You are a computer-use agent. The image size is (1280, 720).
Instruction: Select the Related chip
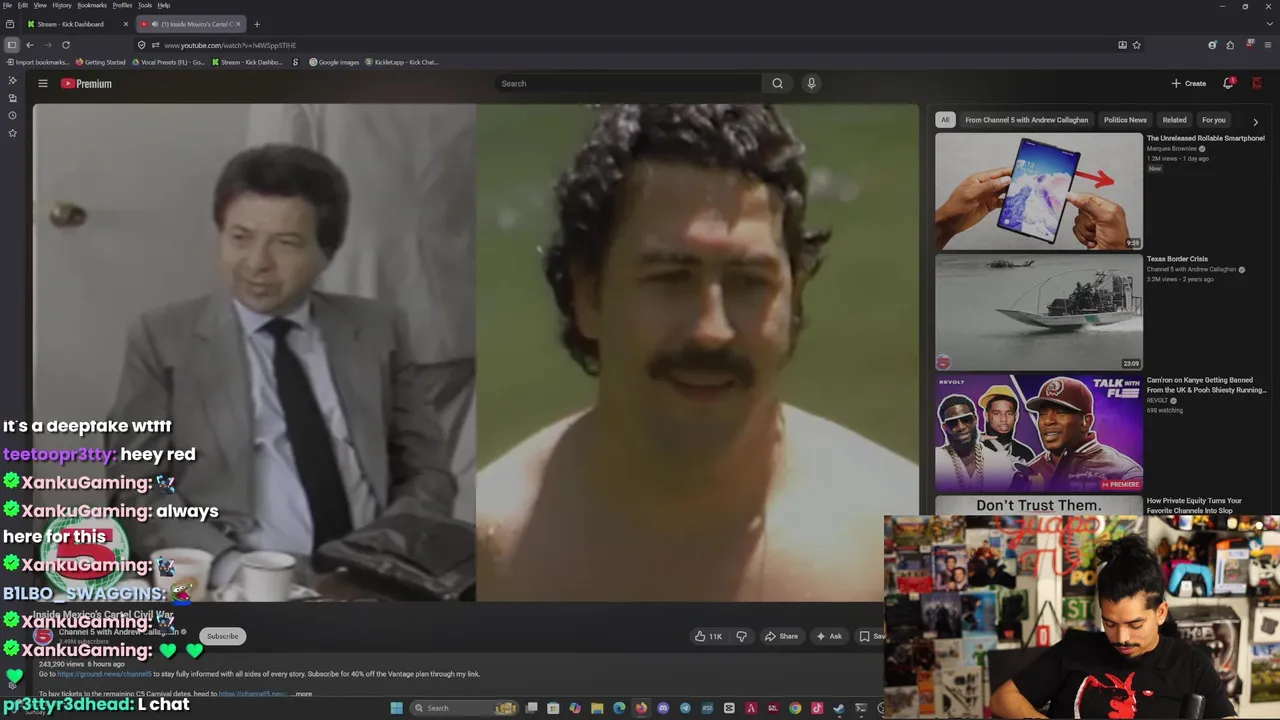click(1174, 120)
